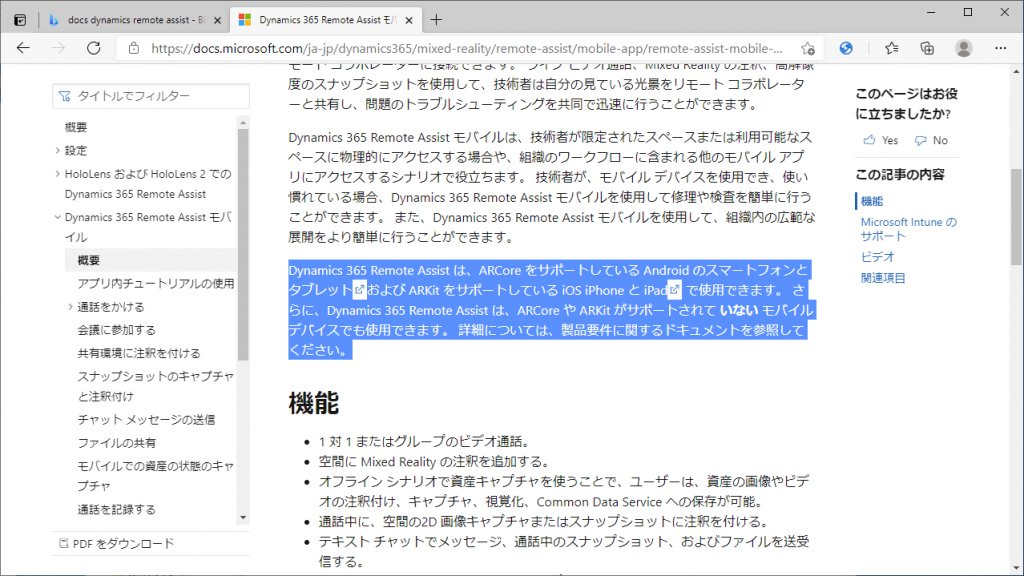The image size is (1024, 576).
Task: Click the PDF download icon
Action: point(63,543)
